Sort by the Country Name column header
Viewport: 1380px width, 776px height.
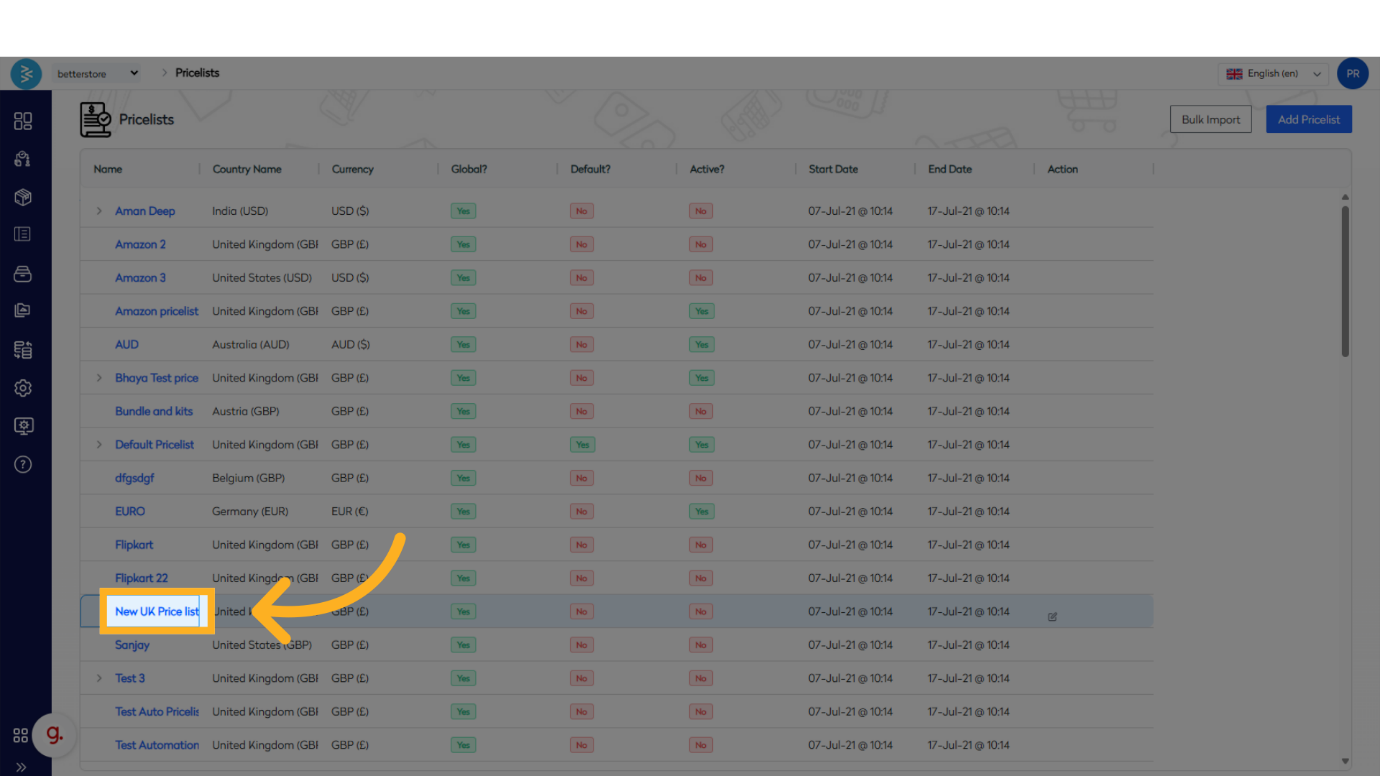tap(247, 169)
